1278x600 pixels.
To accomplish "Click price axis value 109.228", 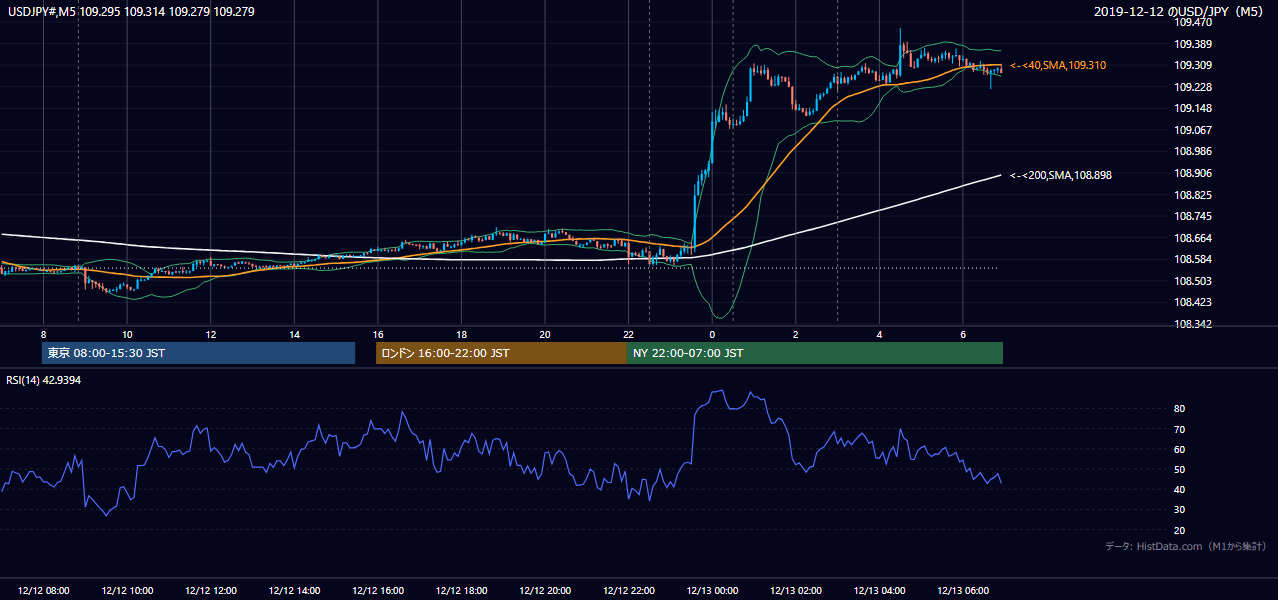I will pyautogui.click(x=1193, y=87).
